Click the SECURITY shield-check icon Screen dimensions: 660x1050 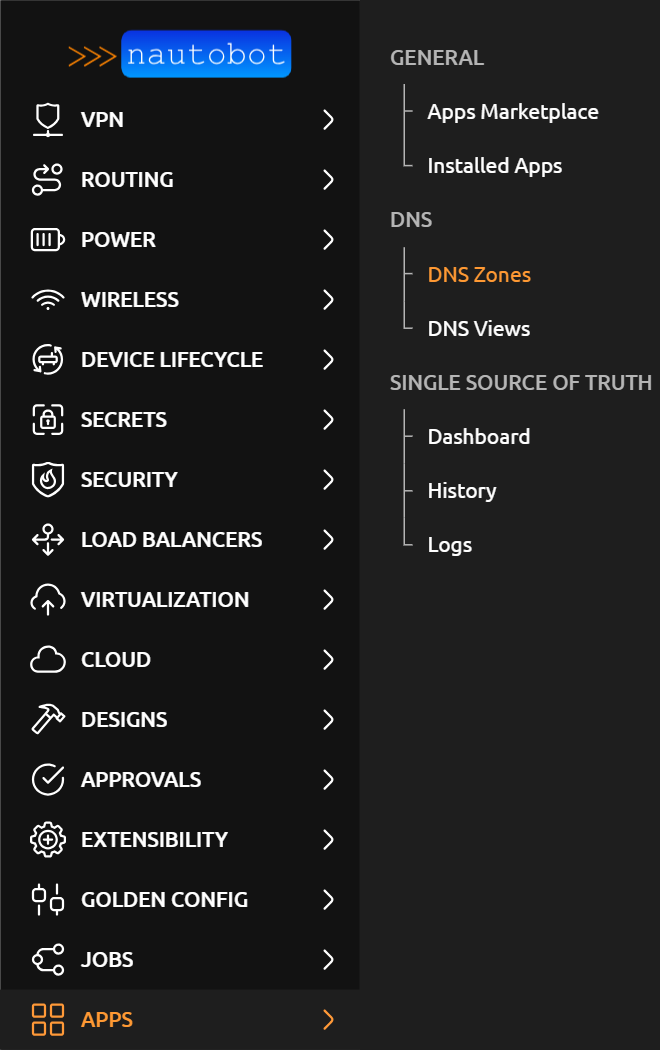(x=47, y=479)
